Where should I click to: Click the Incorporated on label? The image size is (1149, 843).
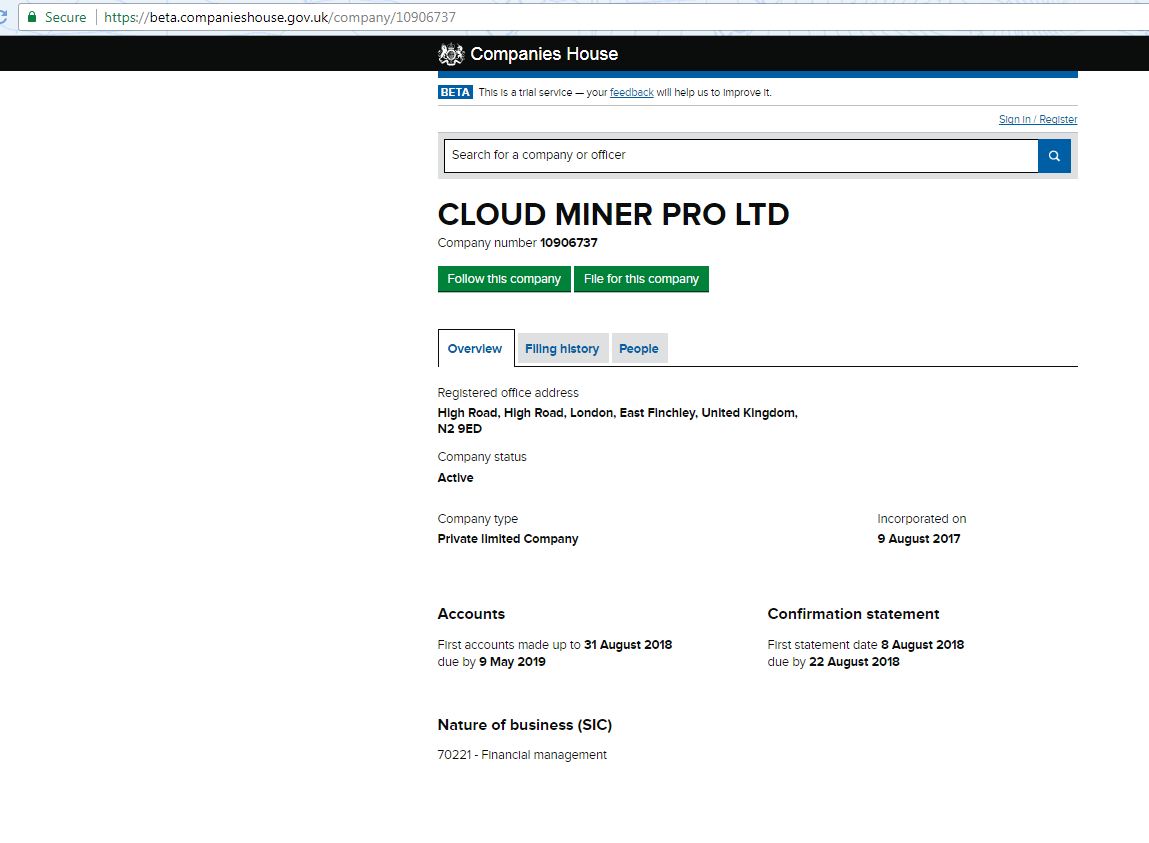922,519
